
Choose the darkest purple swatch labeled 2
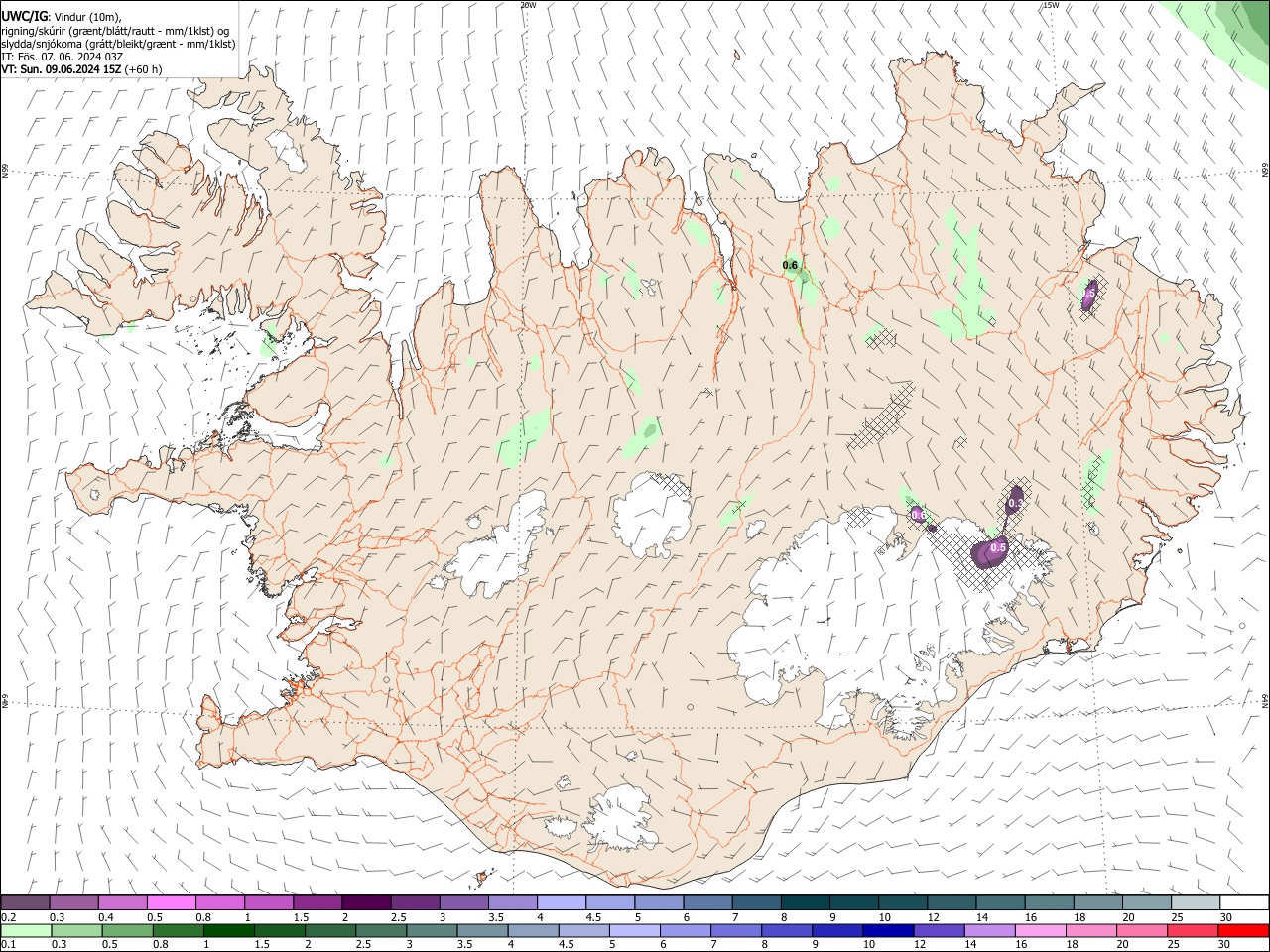[x=366, y=903]
